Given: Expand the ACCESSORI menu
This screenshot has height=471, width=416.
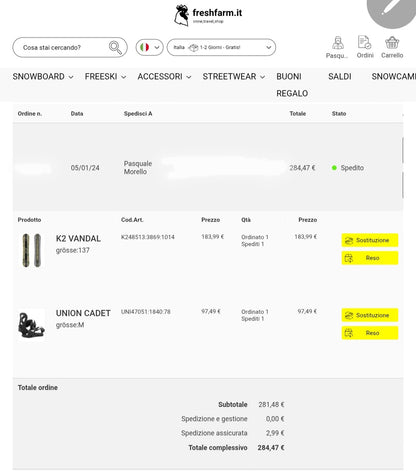Looking at the screenshot, I should tap(164, 77).
